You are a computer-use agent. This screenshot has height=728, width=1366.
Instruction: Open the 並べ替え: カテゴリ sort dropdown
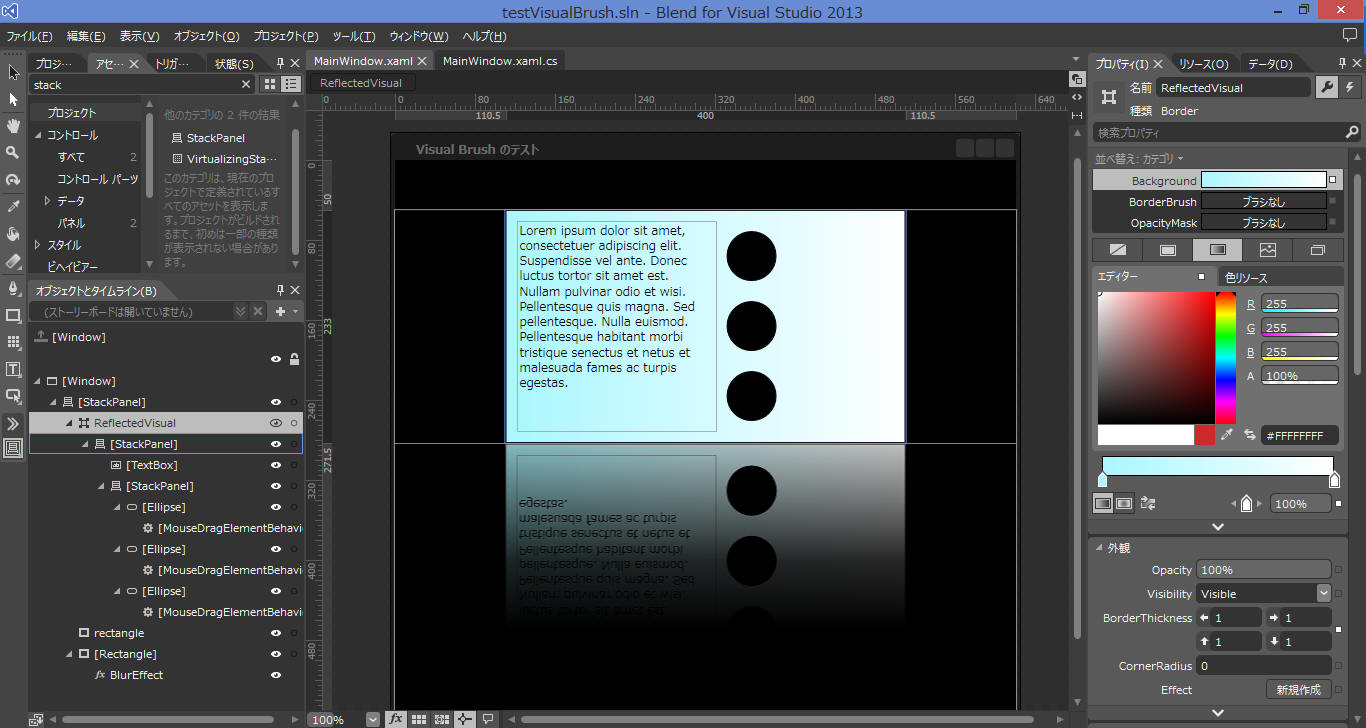coord(1139,158)
